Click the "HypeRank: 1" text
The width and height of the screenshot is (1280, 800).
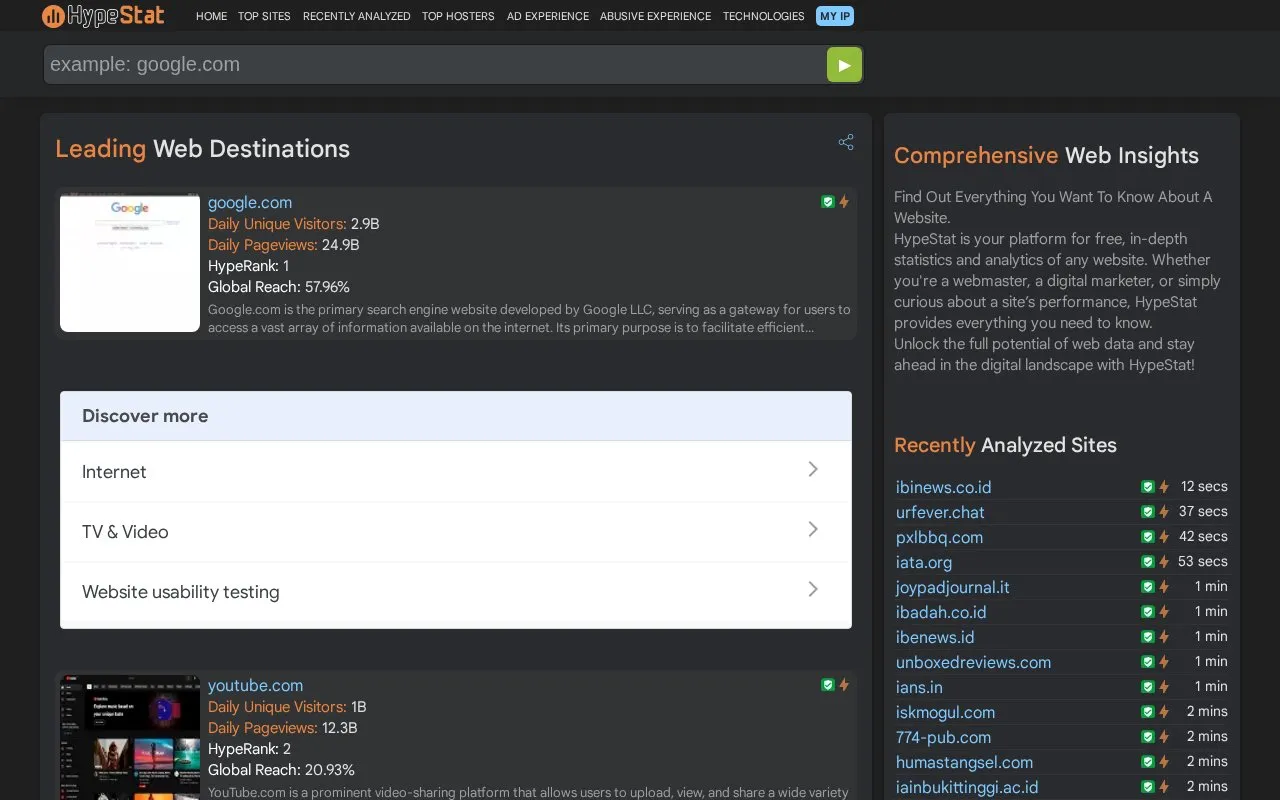(x=248, y=266)
